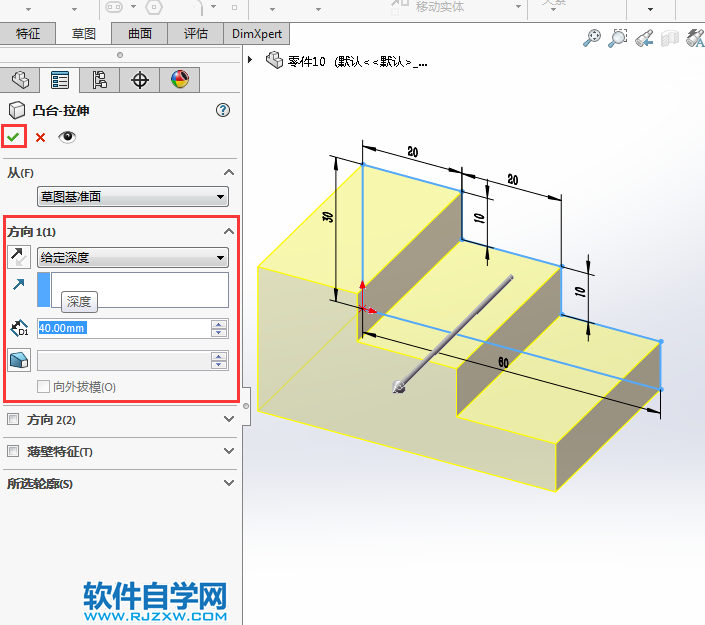Click extrude depth drag handle arrow
705x625 pixels.
click(399, 386)
